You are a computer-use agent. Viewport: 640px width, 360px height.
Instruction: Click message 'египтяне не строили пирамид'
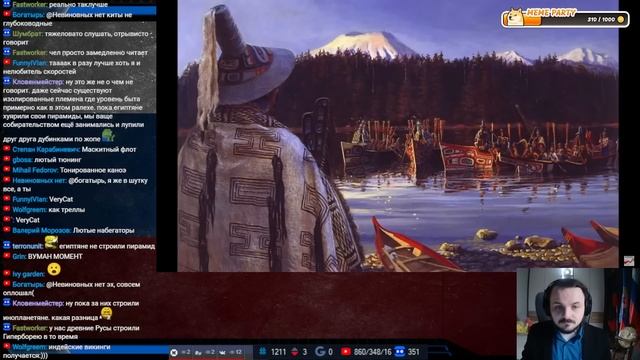pyautogui.click(x=107, y=246)
